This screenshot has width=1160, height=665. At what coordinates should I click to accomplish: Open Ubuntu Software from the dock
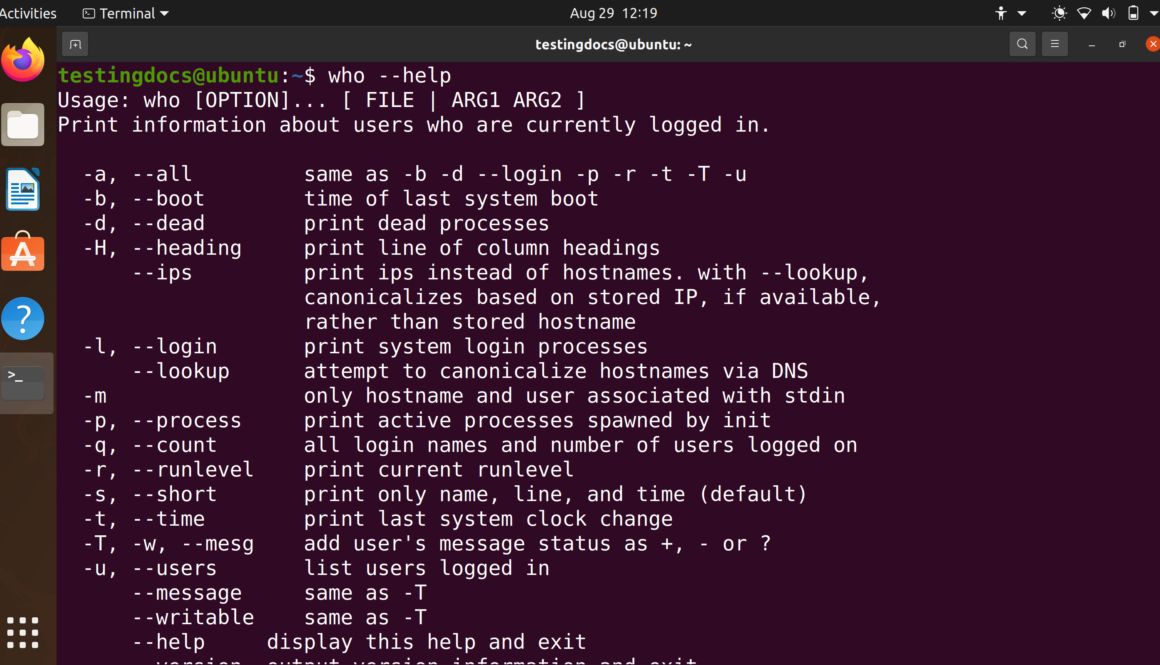[x=23, y=254]
